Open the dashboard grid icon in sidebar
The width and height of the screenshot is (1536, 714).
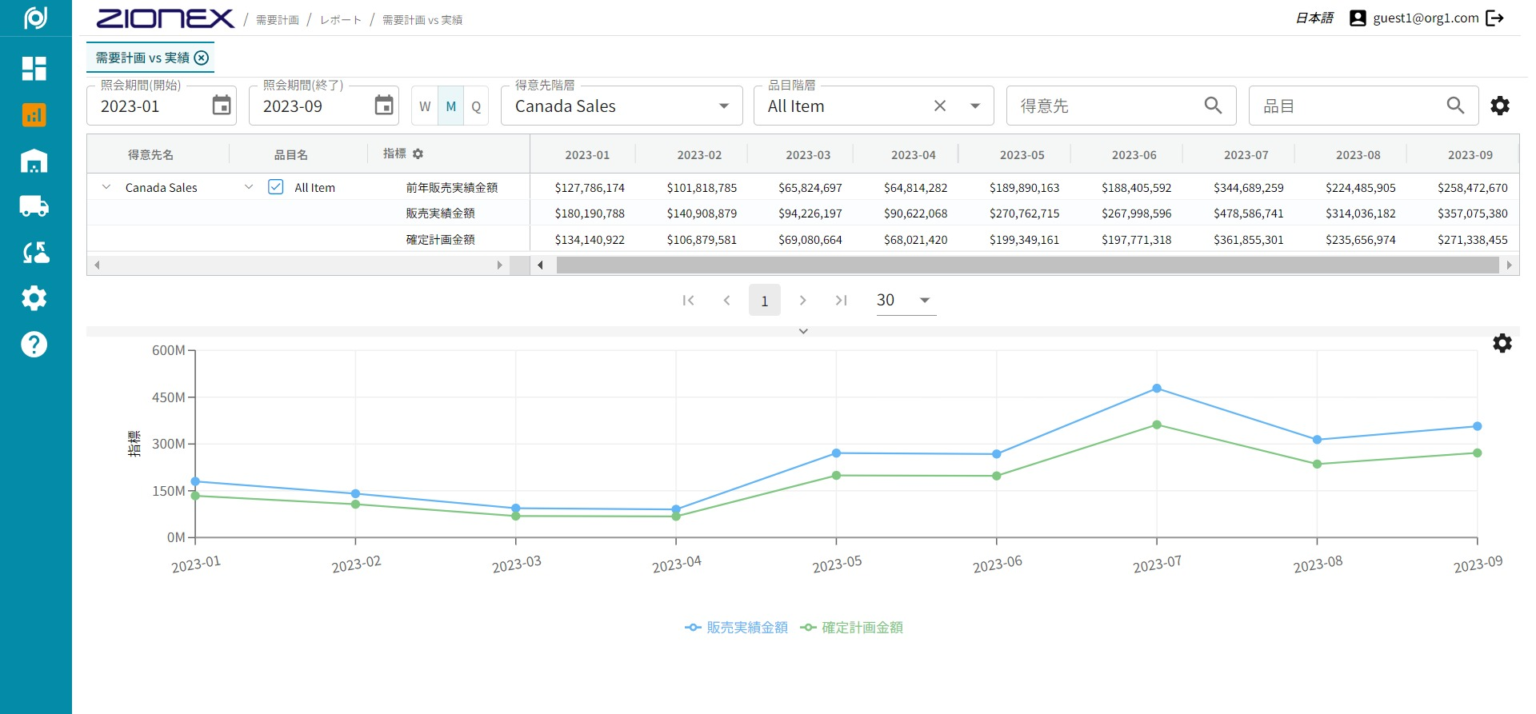(34, 69)
